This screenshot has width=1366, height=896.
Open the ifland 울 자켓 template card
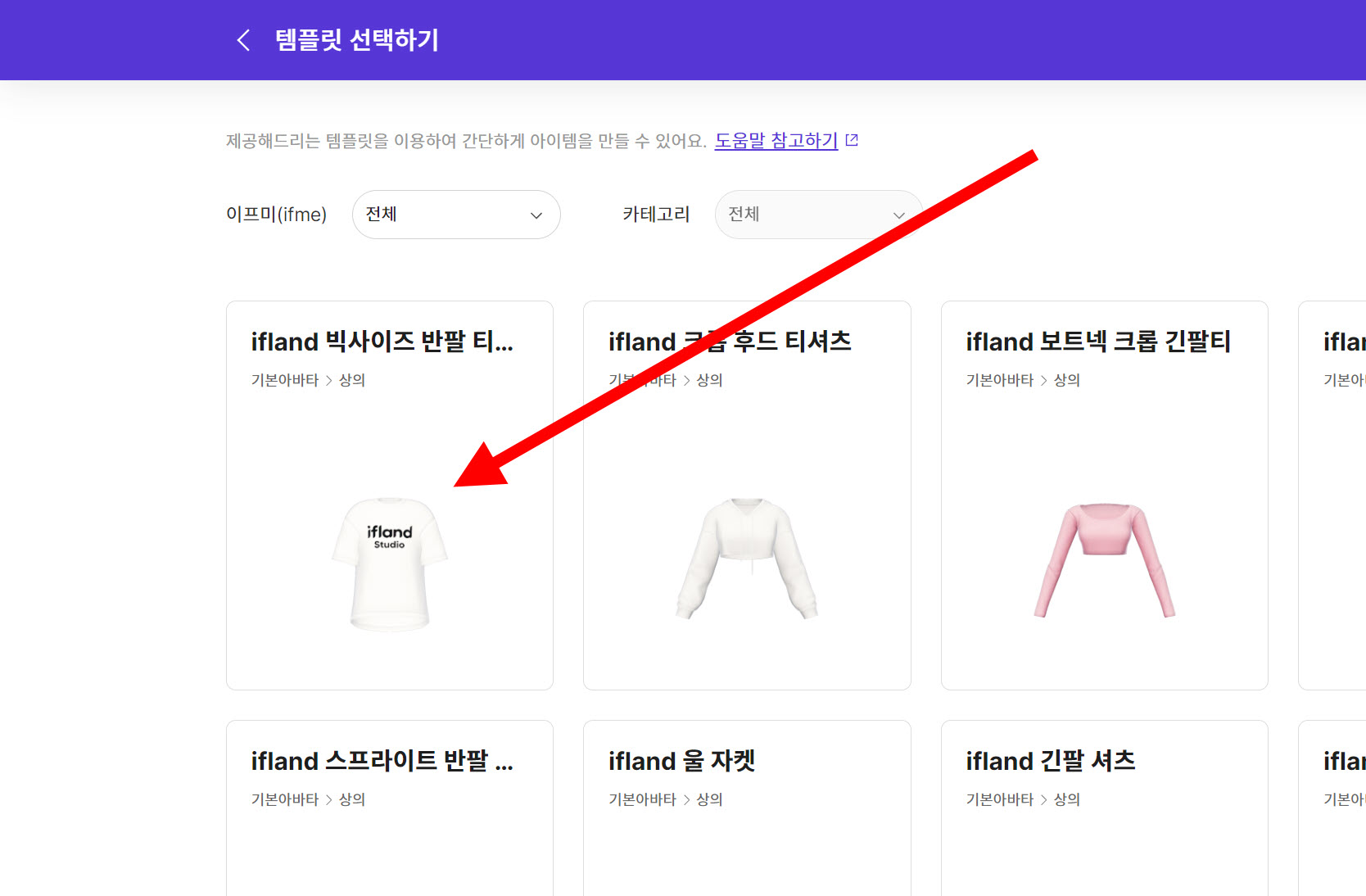pyautogui.click(x=747, y=808)
